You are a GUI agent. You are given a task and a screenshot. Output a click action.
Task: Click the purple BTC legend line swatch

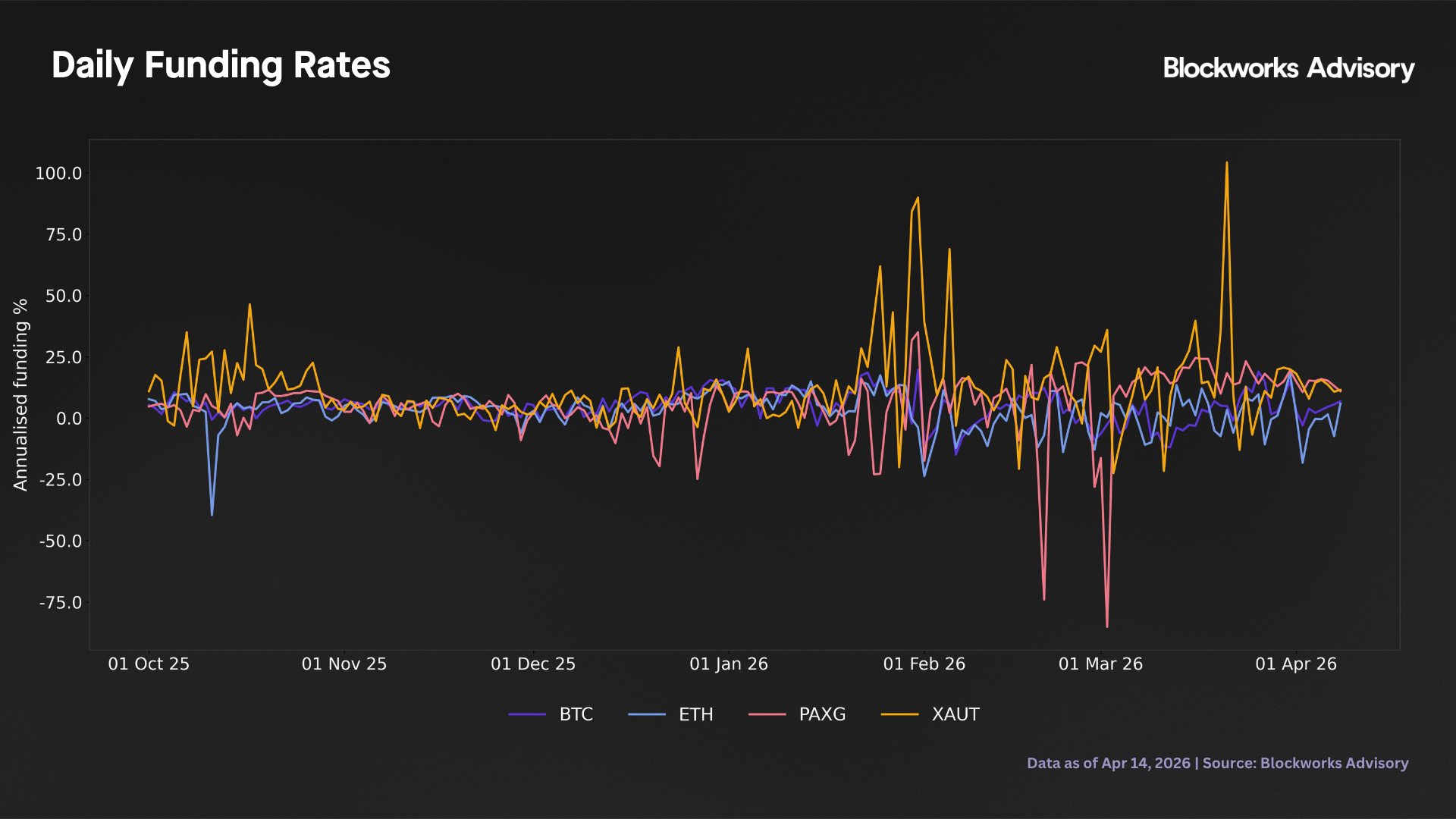tap(527, 714)
